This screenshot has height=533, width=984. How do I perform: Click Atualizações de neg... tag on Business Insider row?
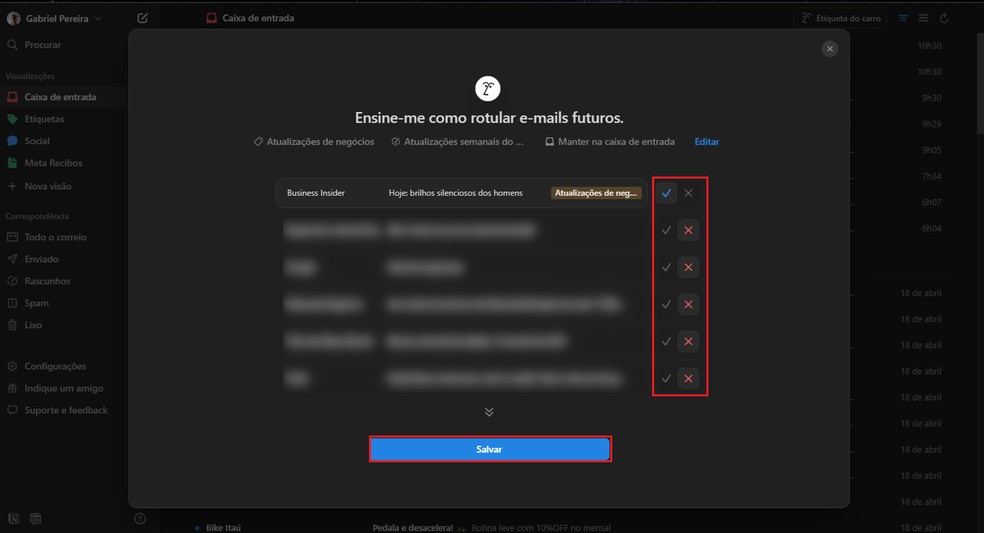[x=596, y=193]
